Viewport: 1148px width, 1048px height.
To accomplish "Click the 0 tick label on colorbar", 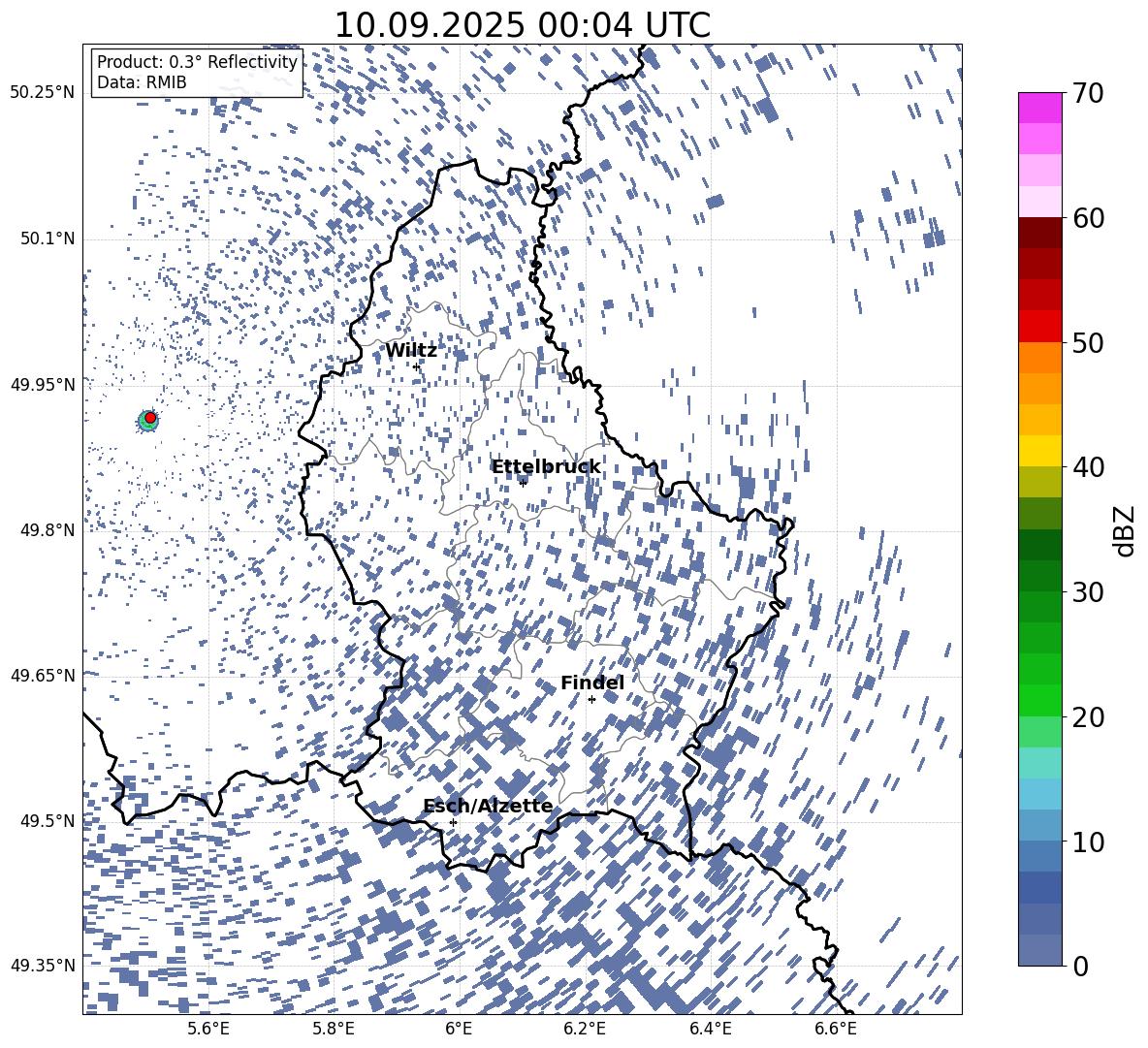I will (1080, 966).
